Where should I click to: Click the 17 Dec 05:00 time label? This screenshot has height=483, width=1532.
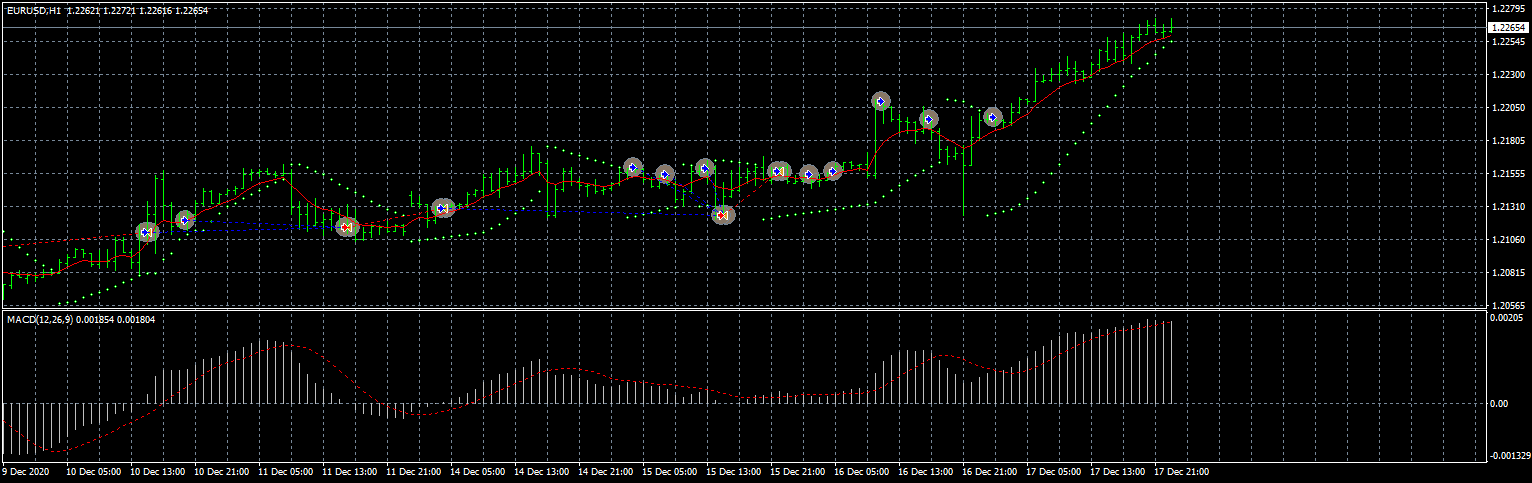pos(1054,470)
